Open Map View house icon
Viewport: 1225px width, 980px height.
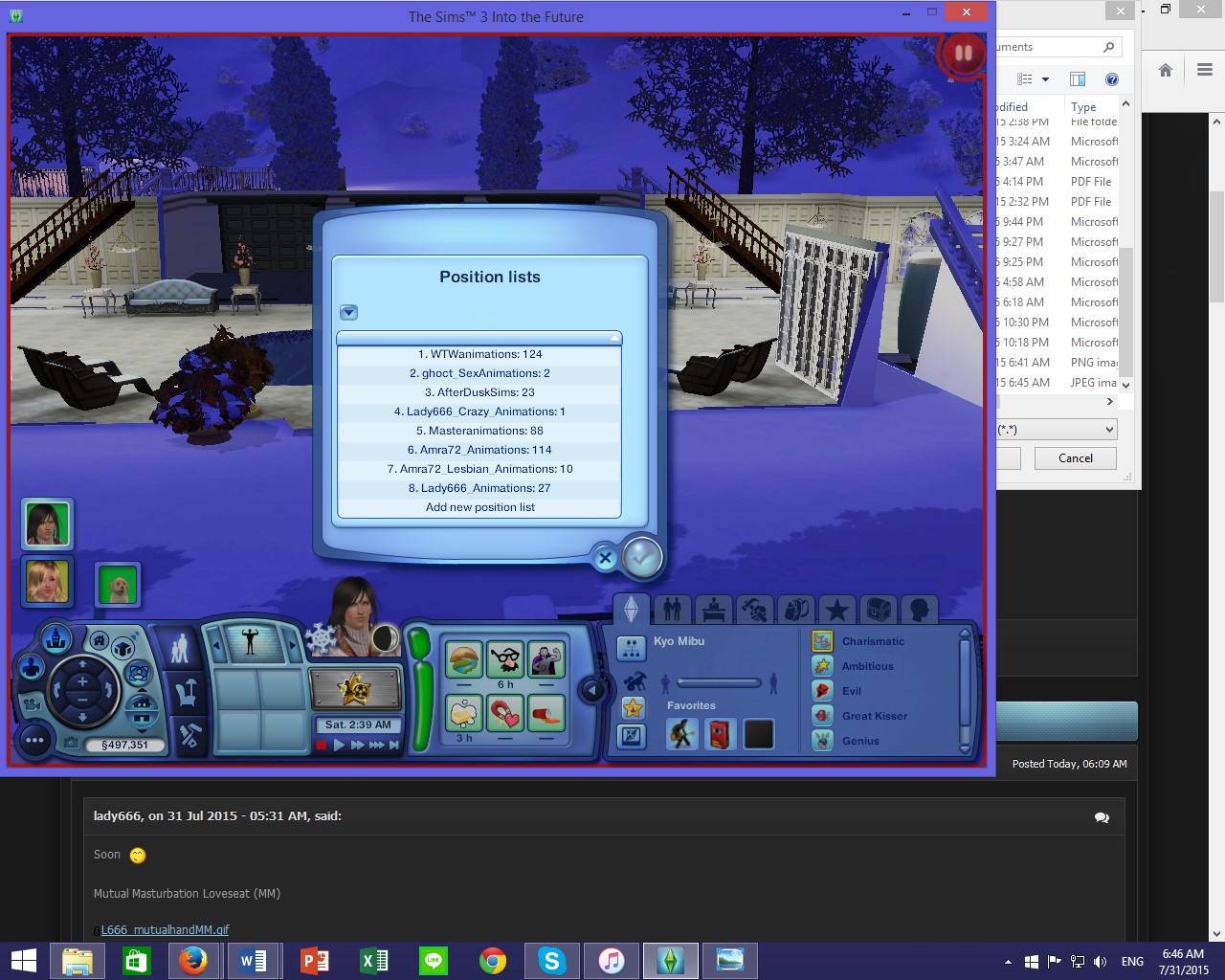point(98,640)
